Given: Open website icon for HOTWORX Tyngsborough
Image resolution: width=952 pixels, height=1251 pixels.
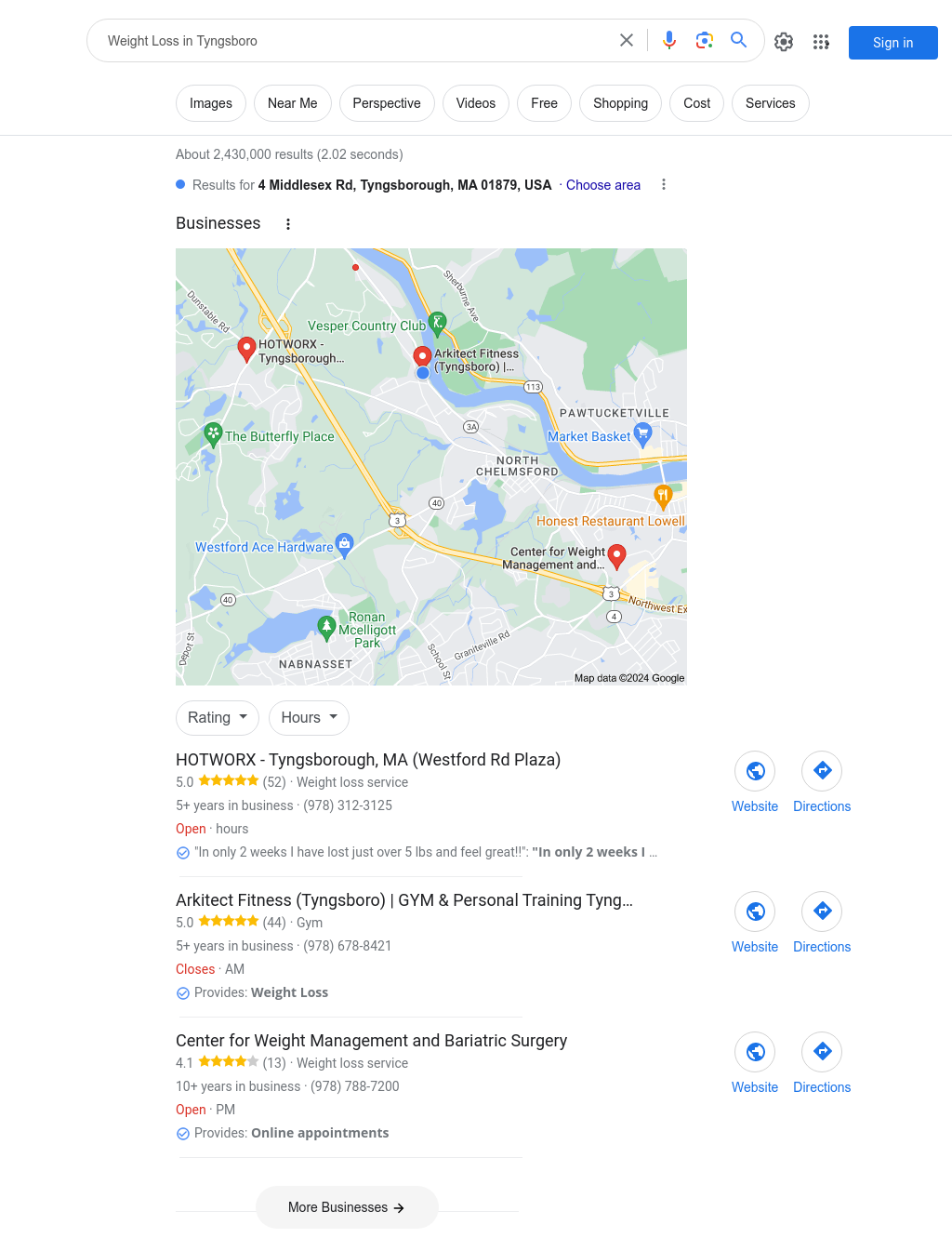Looking at the screenshot, I should click(755, 771).
